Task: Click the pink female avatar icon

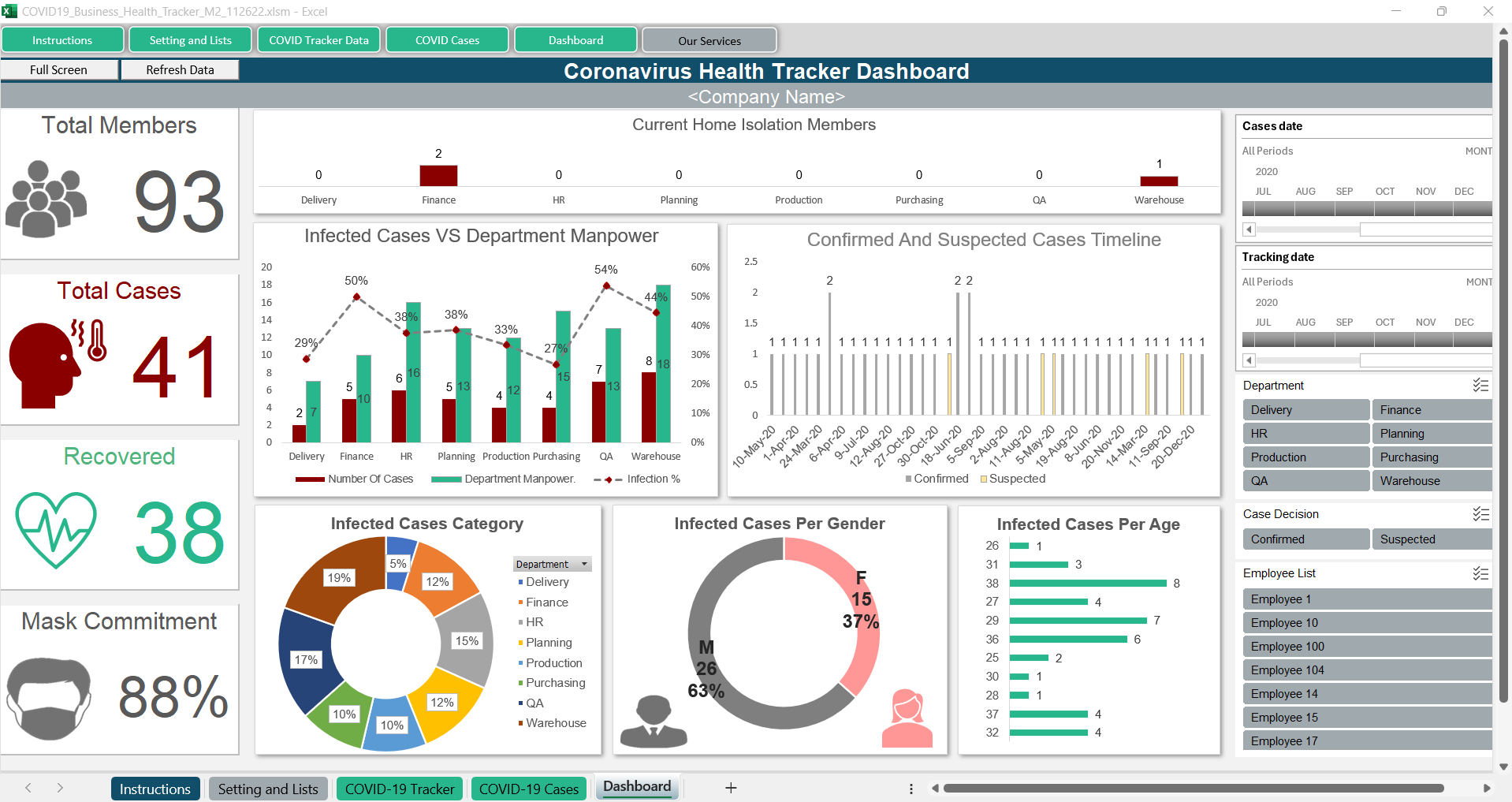Action: pos(907,718)
